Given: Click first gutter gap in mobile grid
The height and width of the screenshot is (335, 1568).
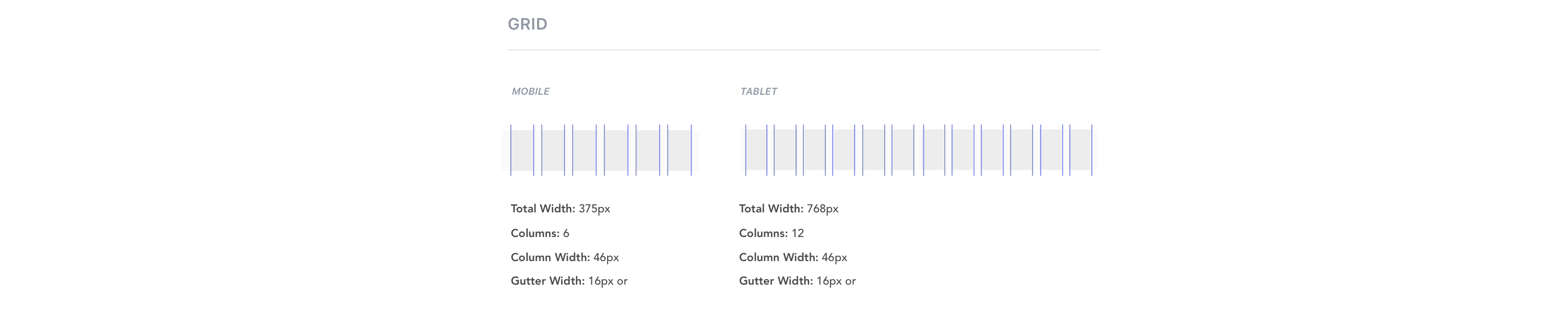Looking at the screenshot, I should 538,151.
